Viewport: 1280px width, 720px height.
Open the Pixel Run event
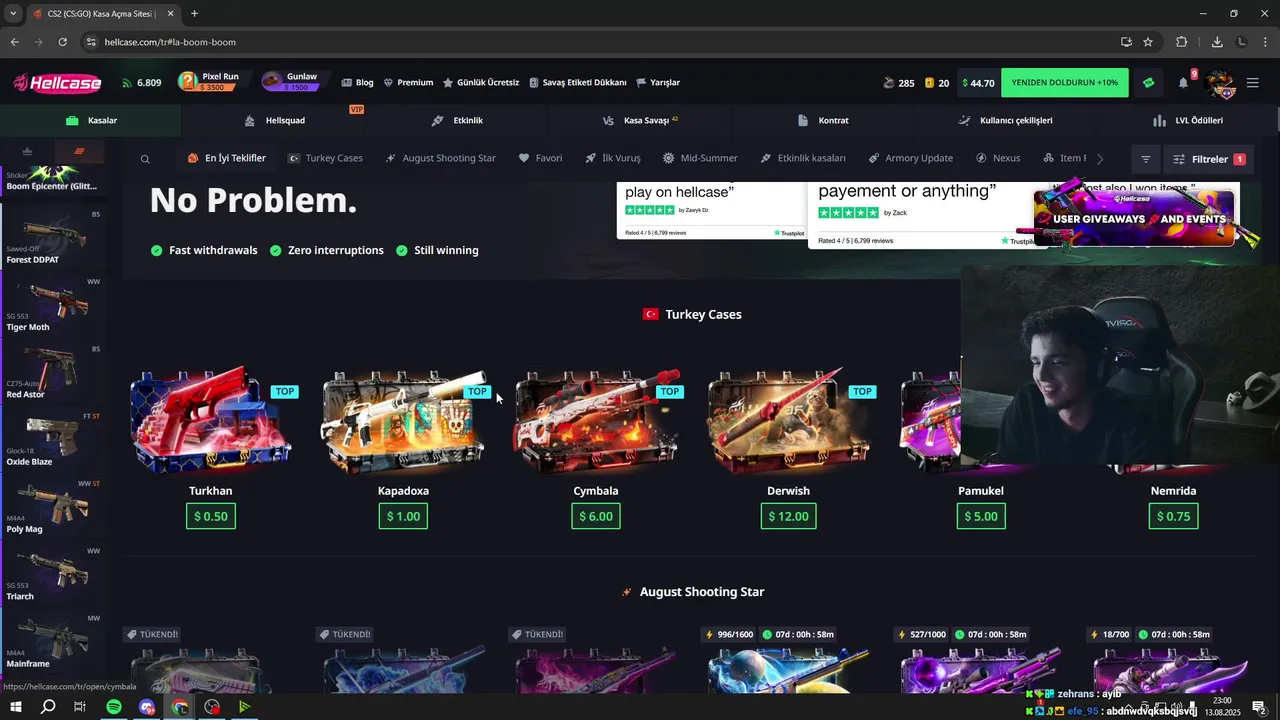tap(209, 82)
